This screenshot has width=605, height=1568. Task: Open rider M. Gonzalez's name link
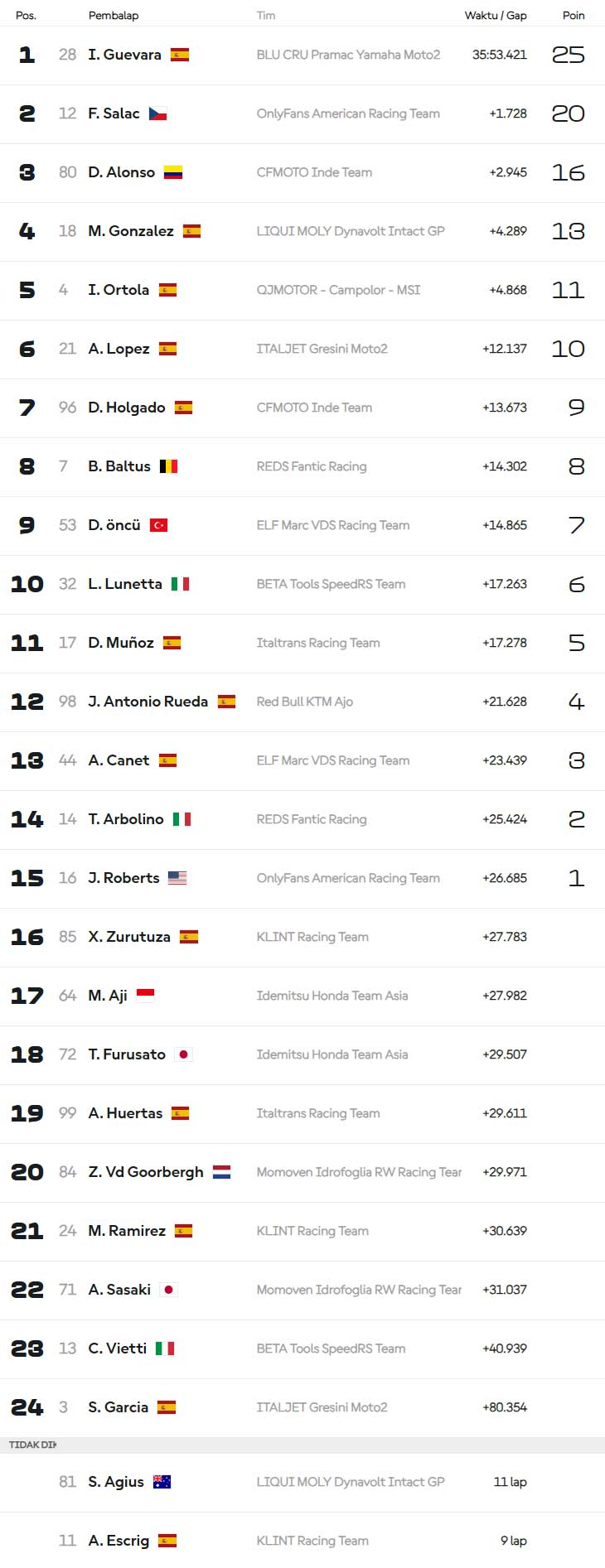(x=131, y=231)
